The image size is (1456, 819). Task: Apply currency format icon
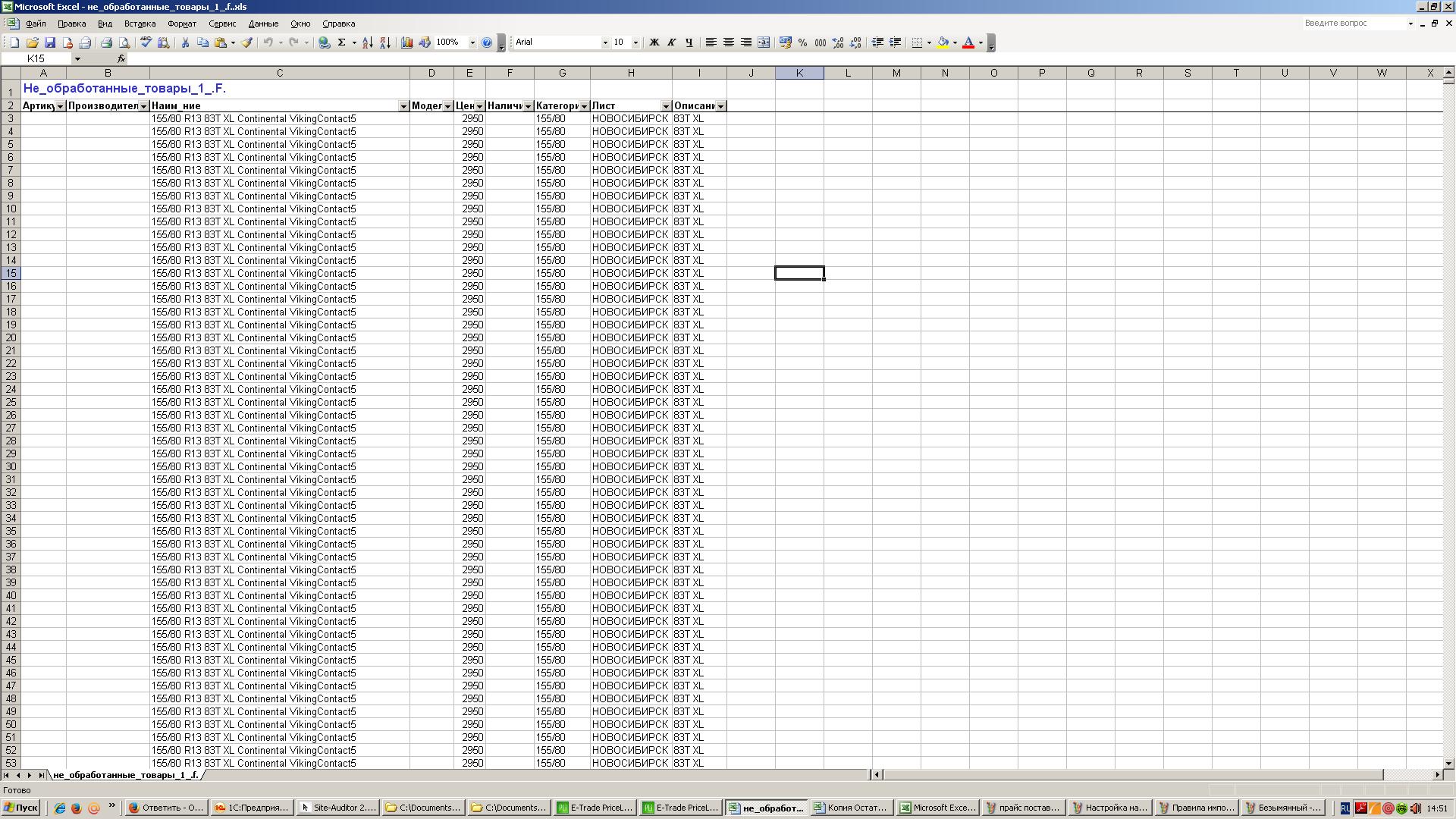click(x=785, y=42)
